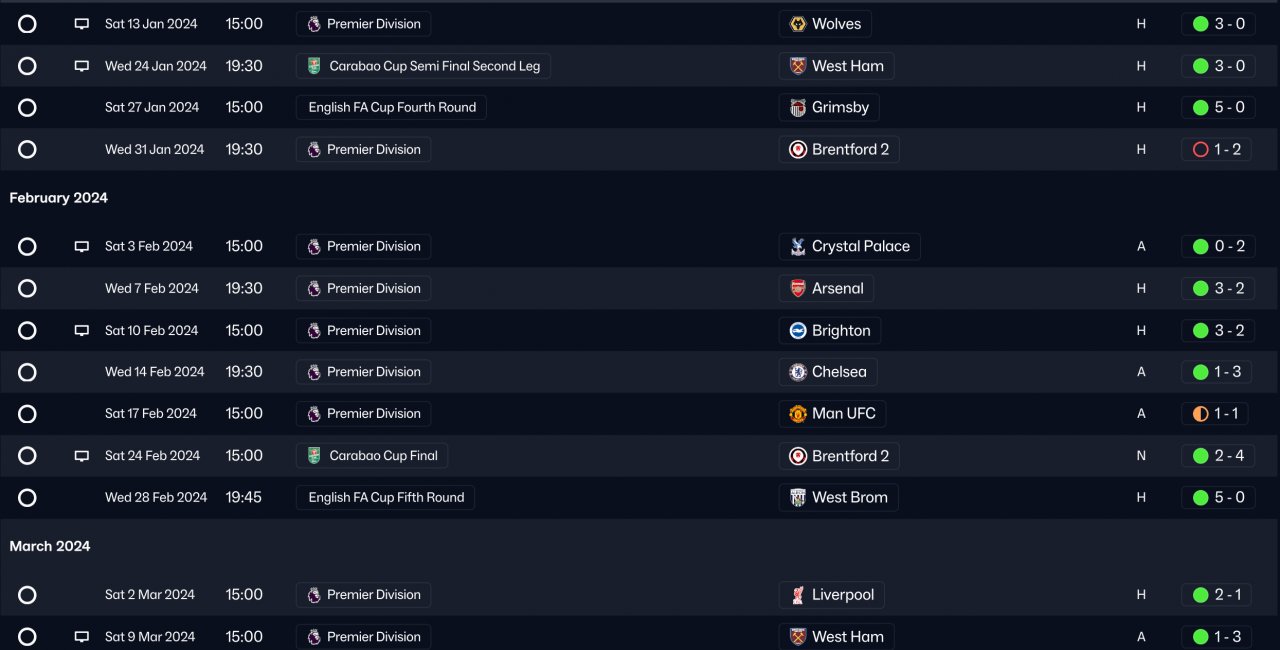The height and width of the screenshot is (650, 1280).
Task: Open English FA Cup Fourth Round competition
Action: [x=391, y=108]
